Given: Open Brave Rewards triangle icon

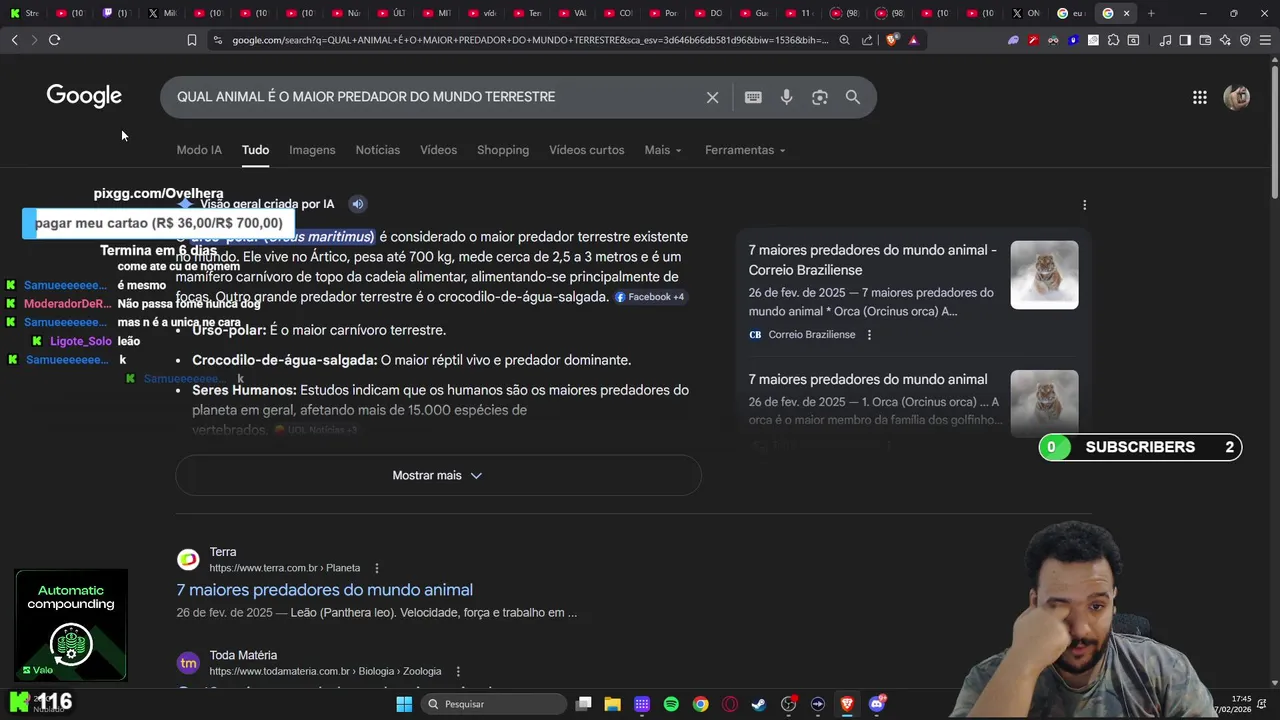Looking at the screenshot, I should point(913,40).
